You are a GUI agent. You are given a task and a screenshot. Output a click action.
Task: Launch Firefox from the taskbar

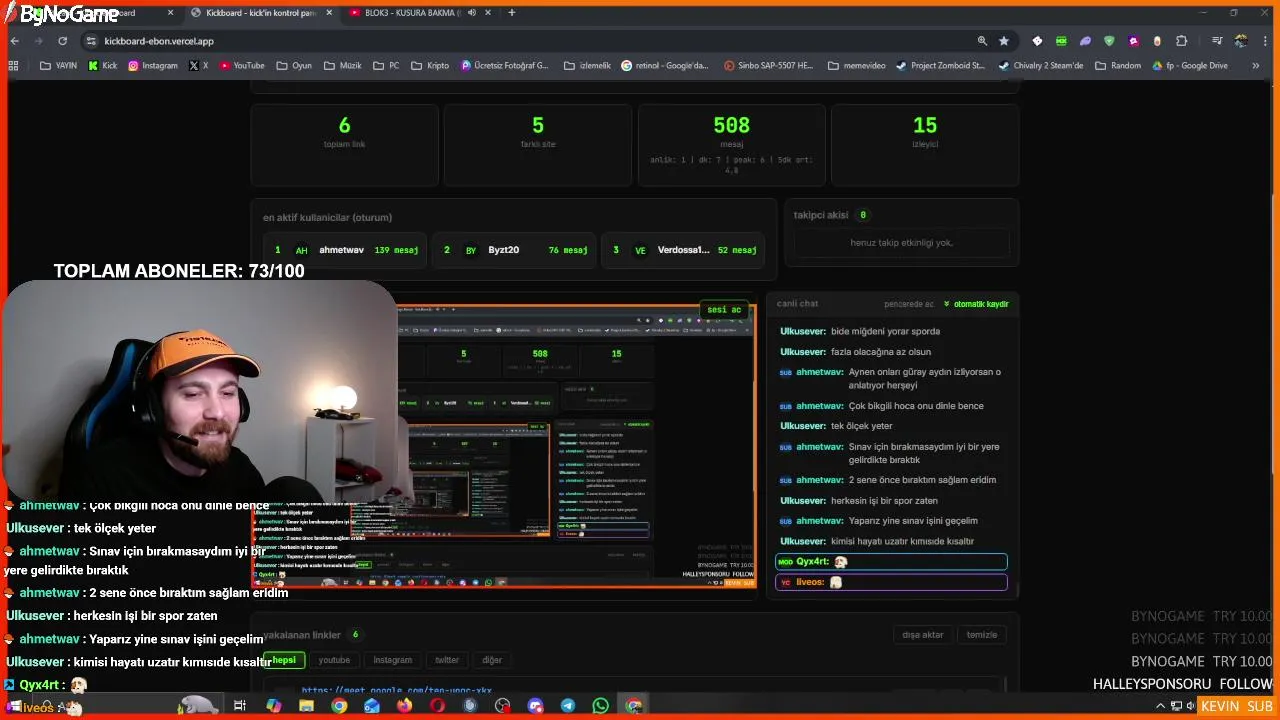(404, 706)
